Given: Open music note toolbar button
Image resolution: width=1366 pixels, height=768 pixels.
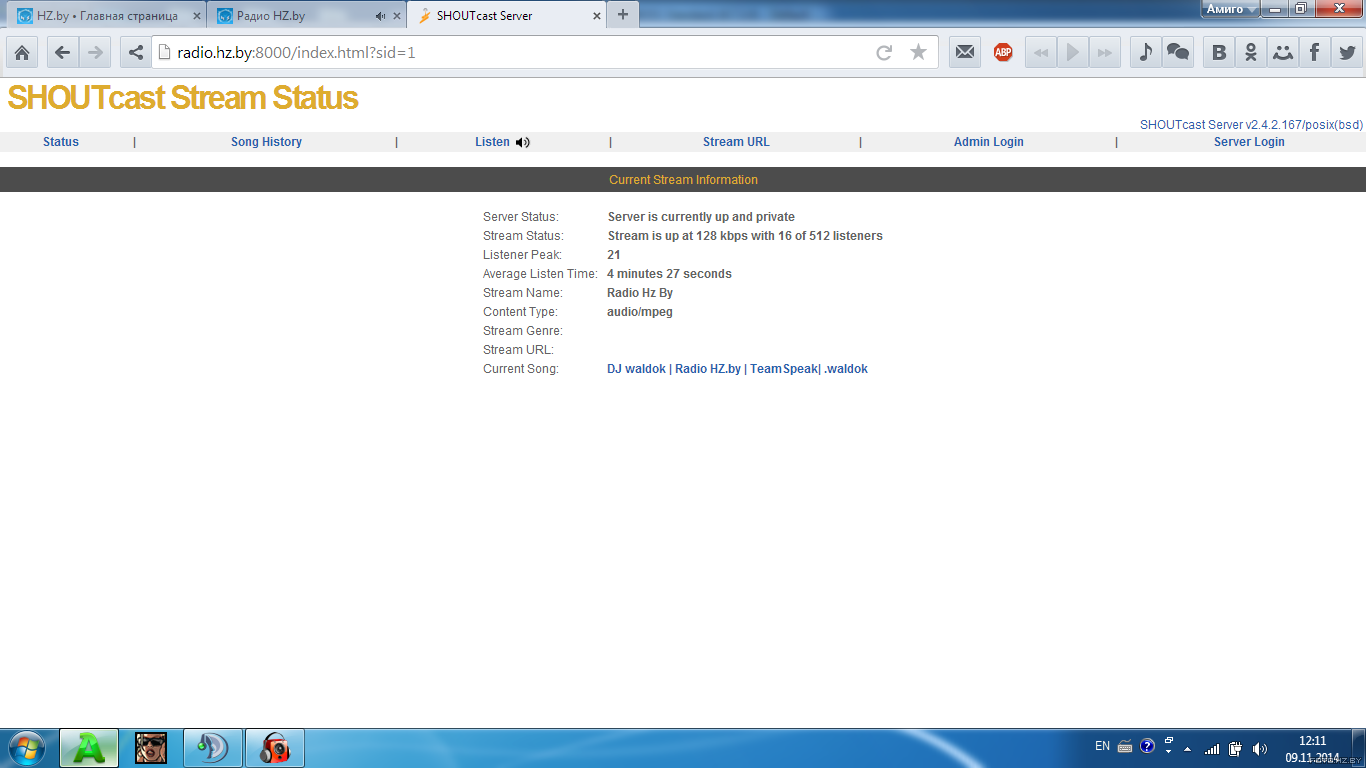Looking at the screenshot, I should 1146,53.
